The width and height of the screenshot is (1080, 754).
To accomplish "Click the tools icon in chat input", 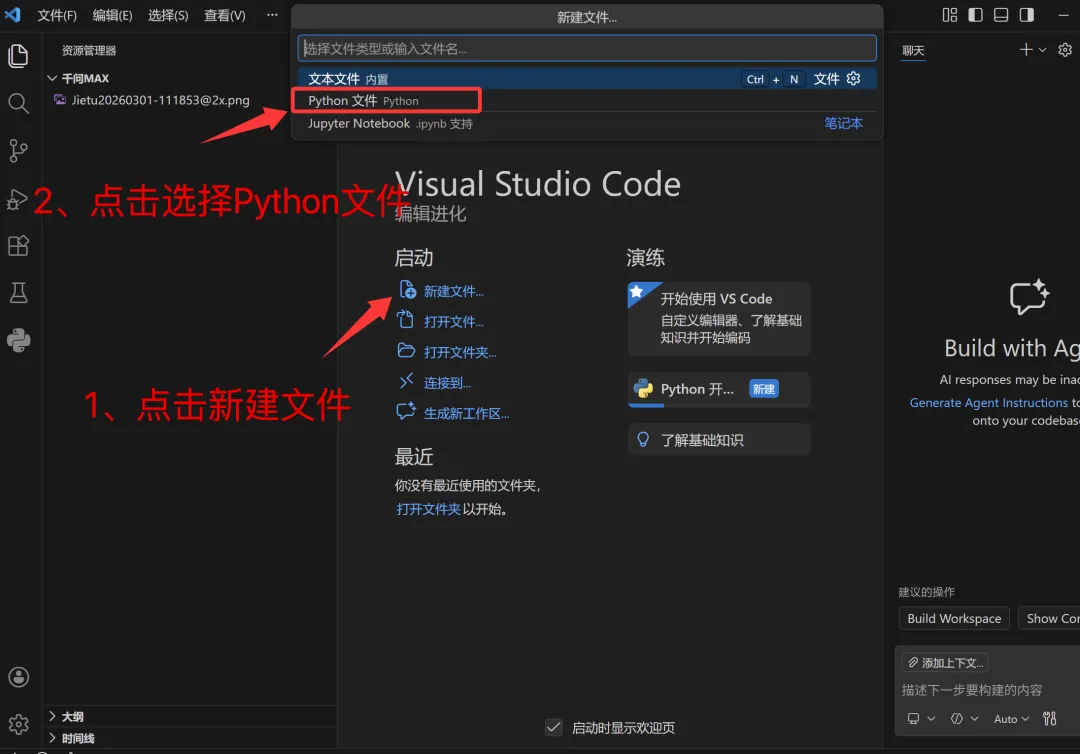I will coord(1049,718).
